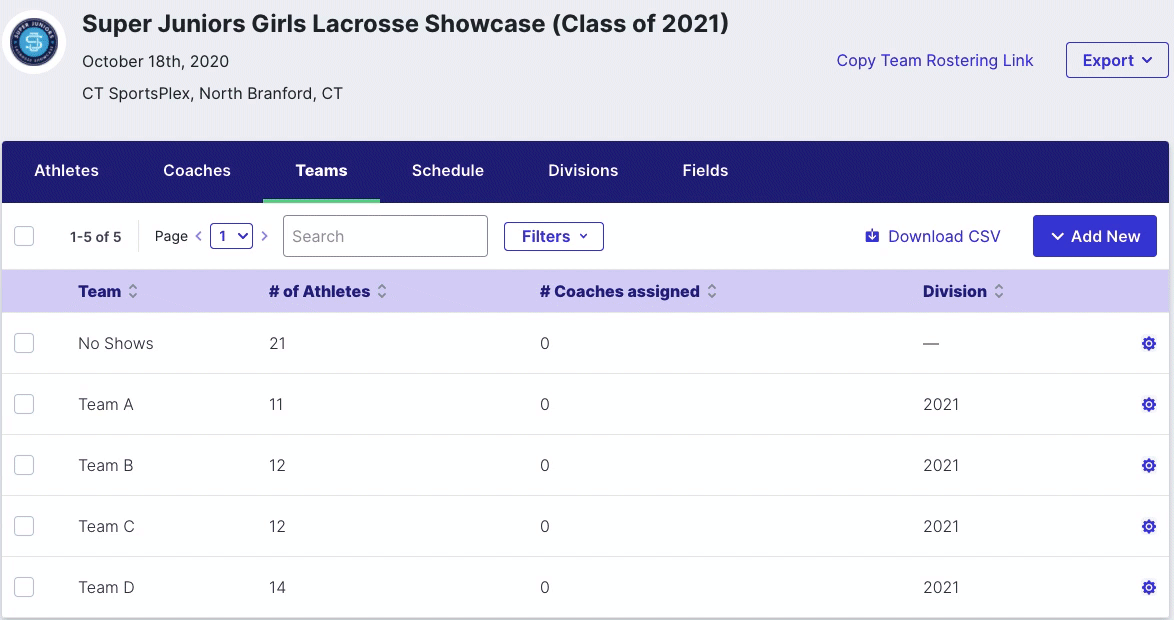Open the page number selector
The height and width of the screenshot is (620, 1174).
(x=231, y=236)
